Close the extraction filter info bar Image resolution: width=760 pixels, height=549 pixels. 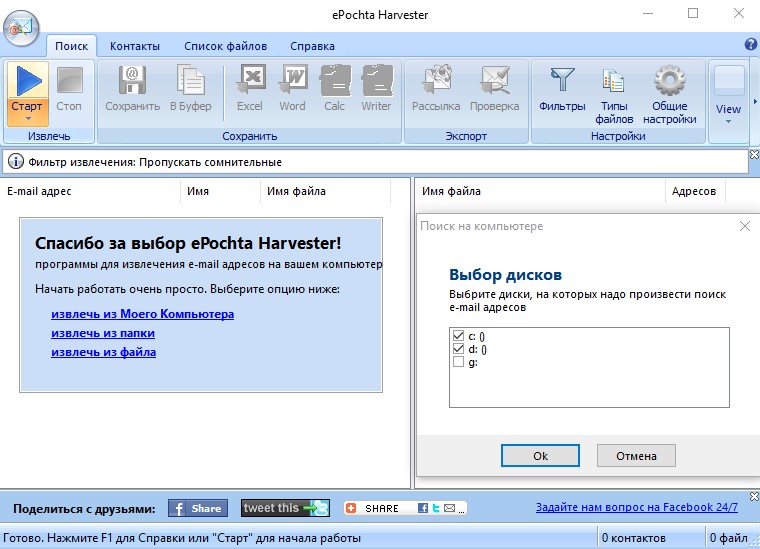tap(754, 155)
